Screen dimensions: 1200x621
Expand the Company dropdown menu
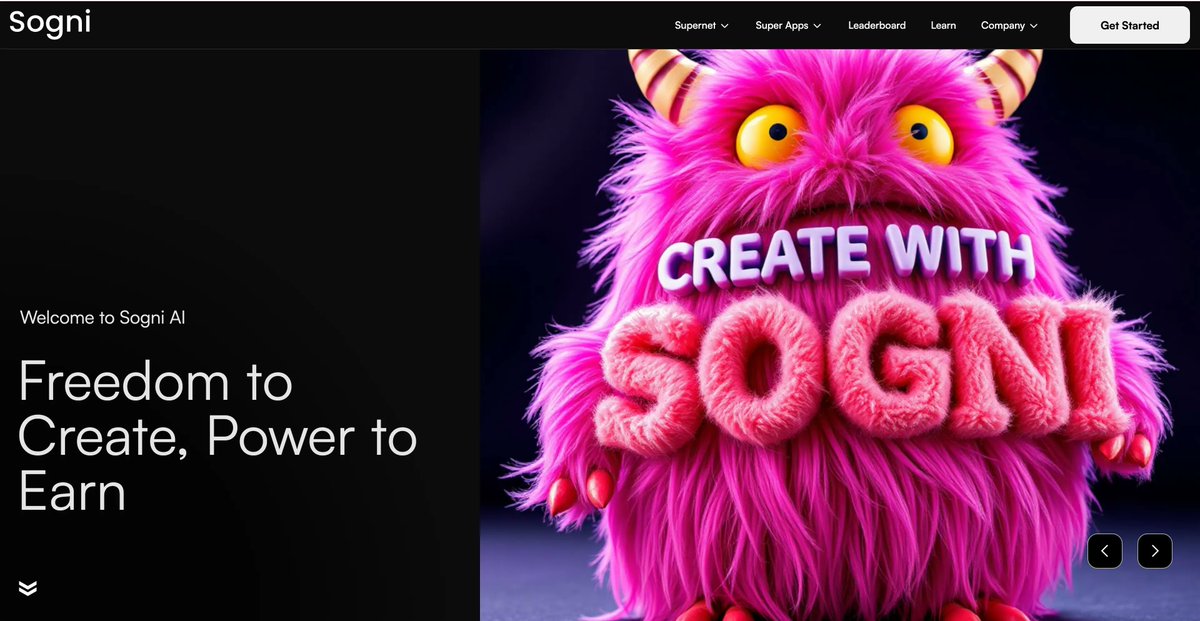coord(1009,25)
